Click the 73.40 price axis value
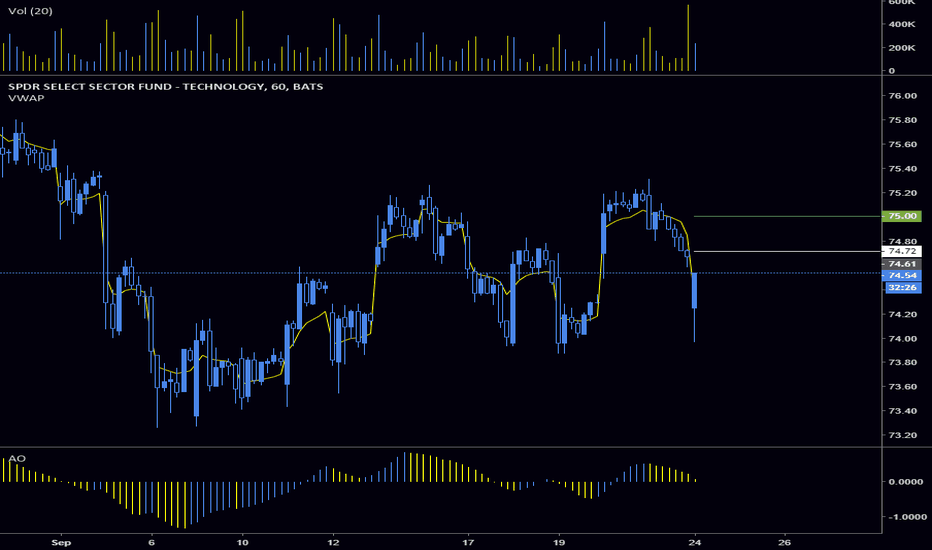The image size is (932, 550). coord(902,411)
